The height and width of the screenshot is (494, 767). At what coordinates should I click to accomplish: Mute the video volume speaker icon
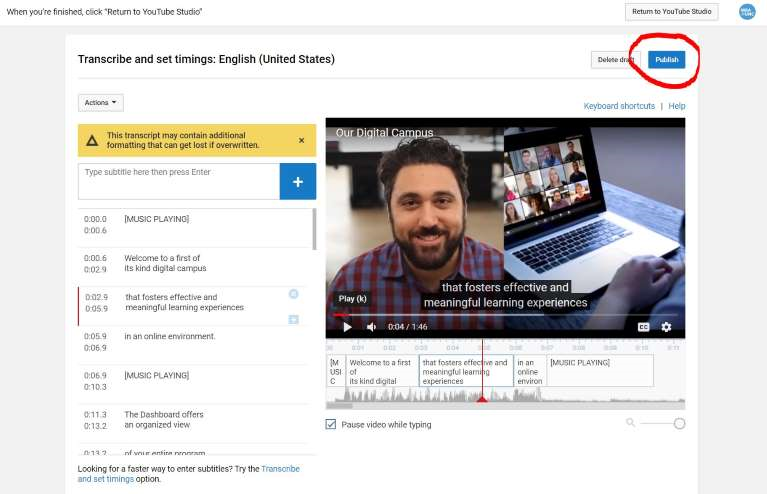pos(371,327)
